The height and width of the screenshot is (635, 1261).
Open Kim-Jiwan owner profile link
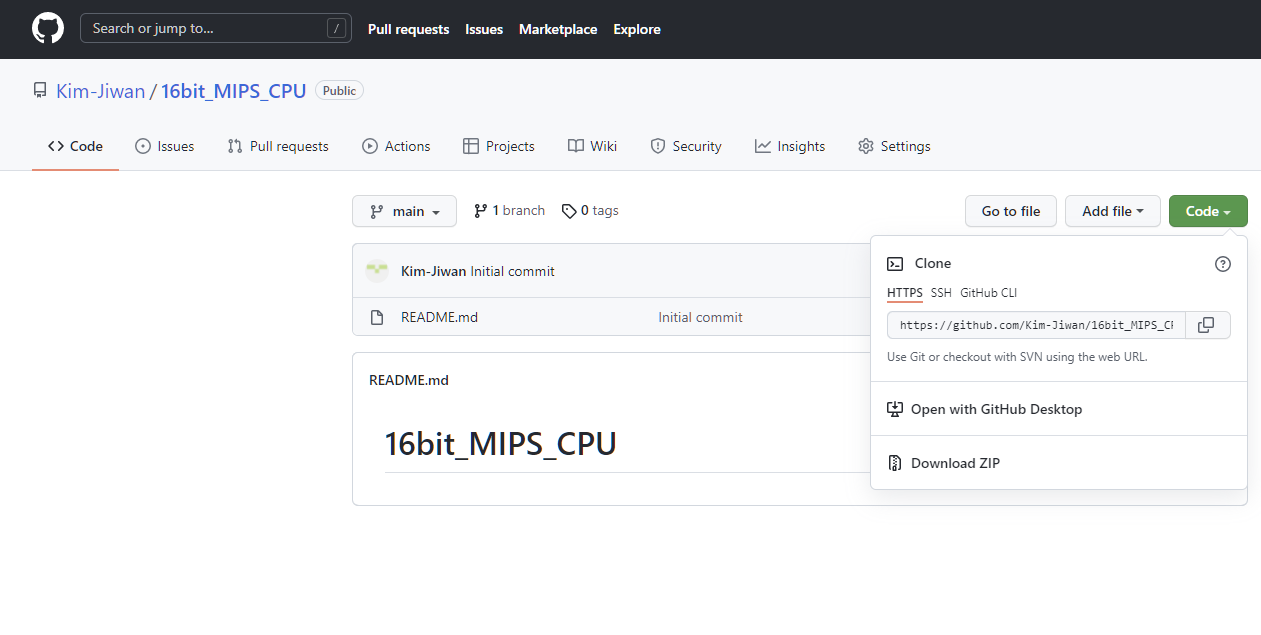pos(100,91)
